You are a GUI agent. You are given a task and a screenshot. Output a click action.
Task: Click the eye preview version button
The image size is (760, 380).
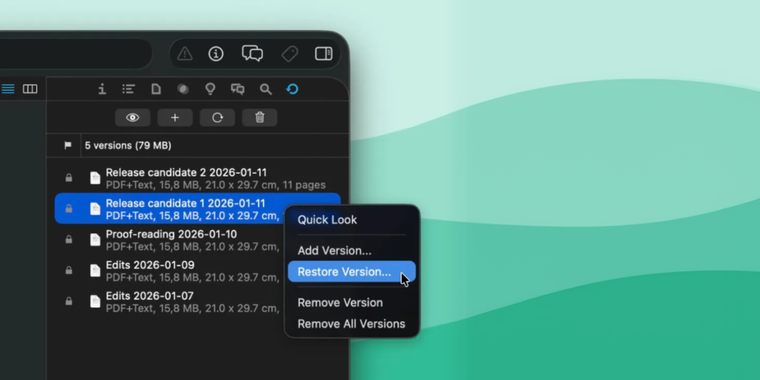click(132, 118)
